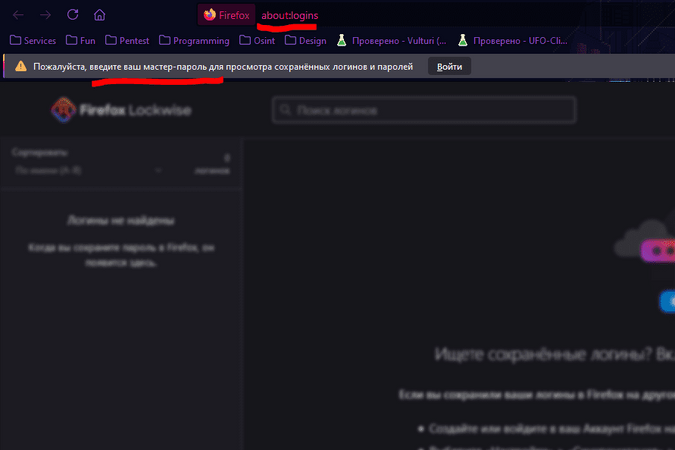Go forward with the forward arrow
675x450 pixels.
(x=45, y=15)
